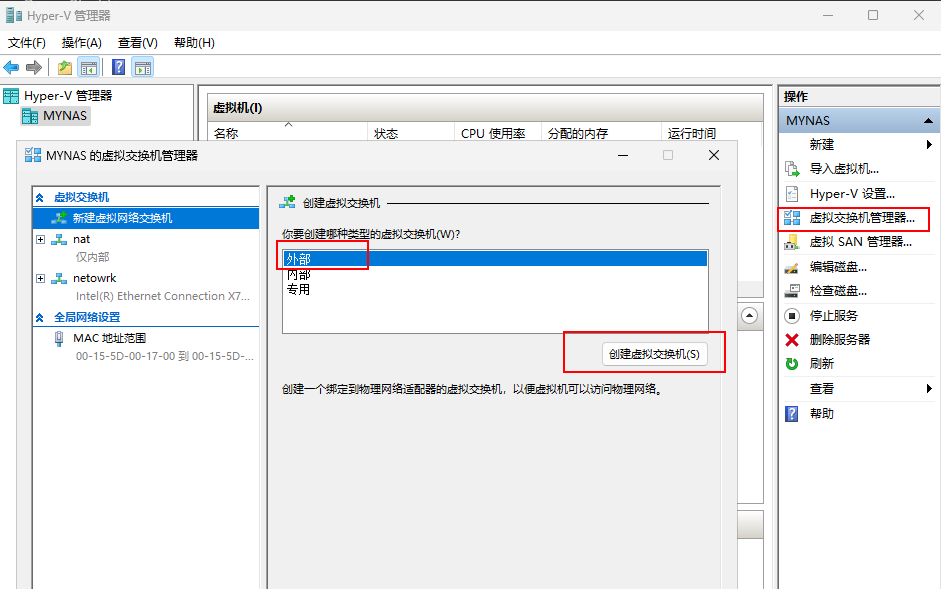Collapse the 虚拟交换机 section chevron
This screenshot has width=941, height=589.
40,197
